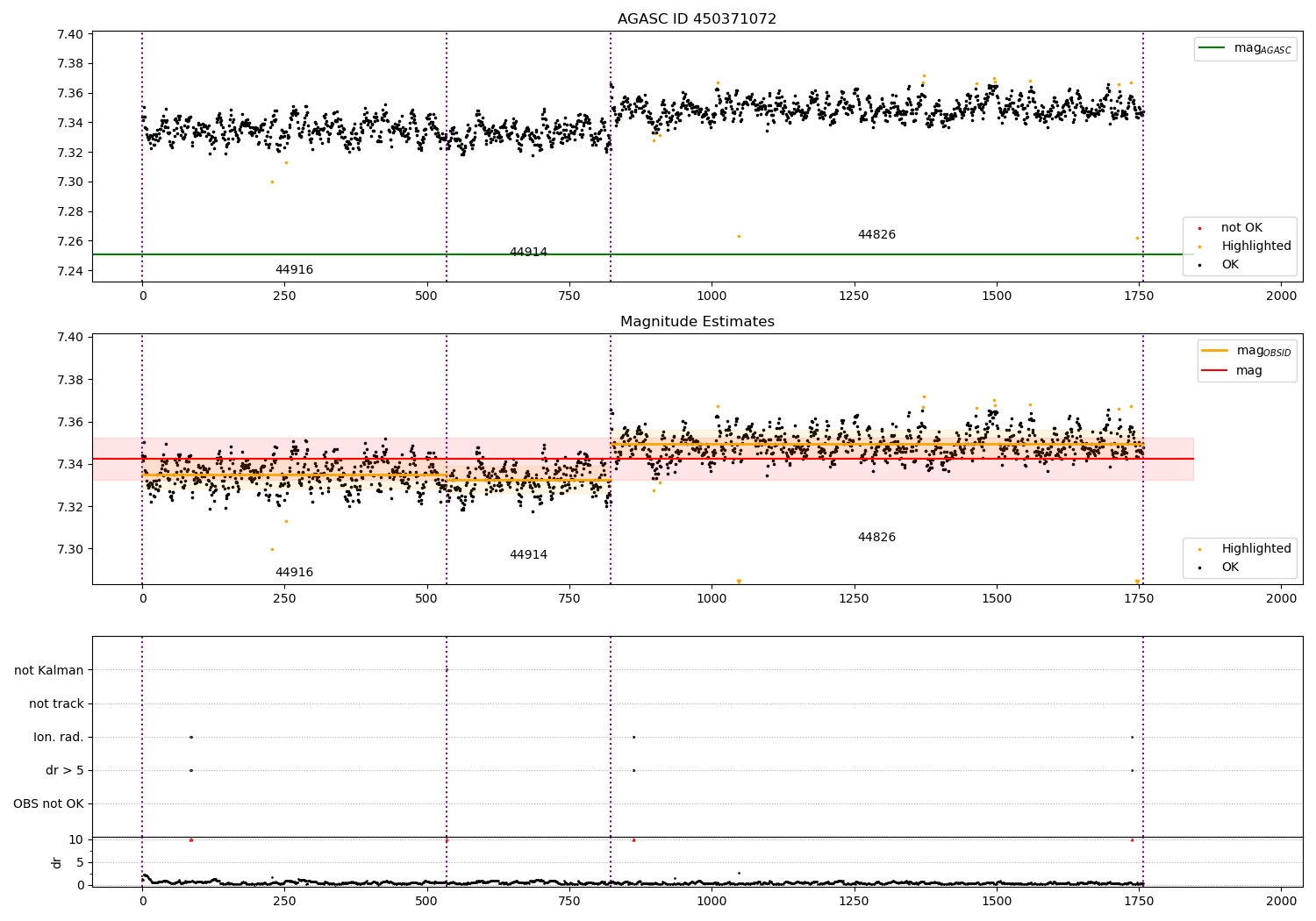Click the 'not OK' legend label
This screenshot has width=1316, height=921.
(1241, 228)
